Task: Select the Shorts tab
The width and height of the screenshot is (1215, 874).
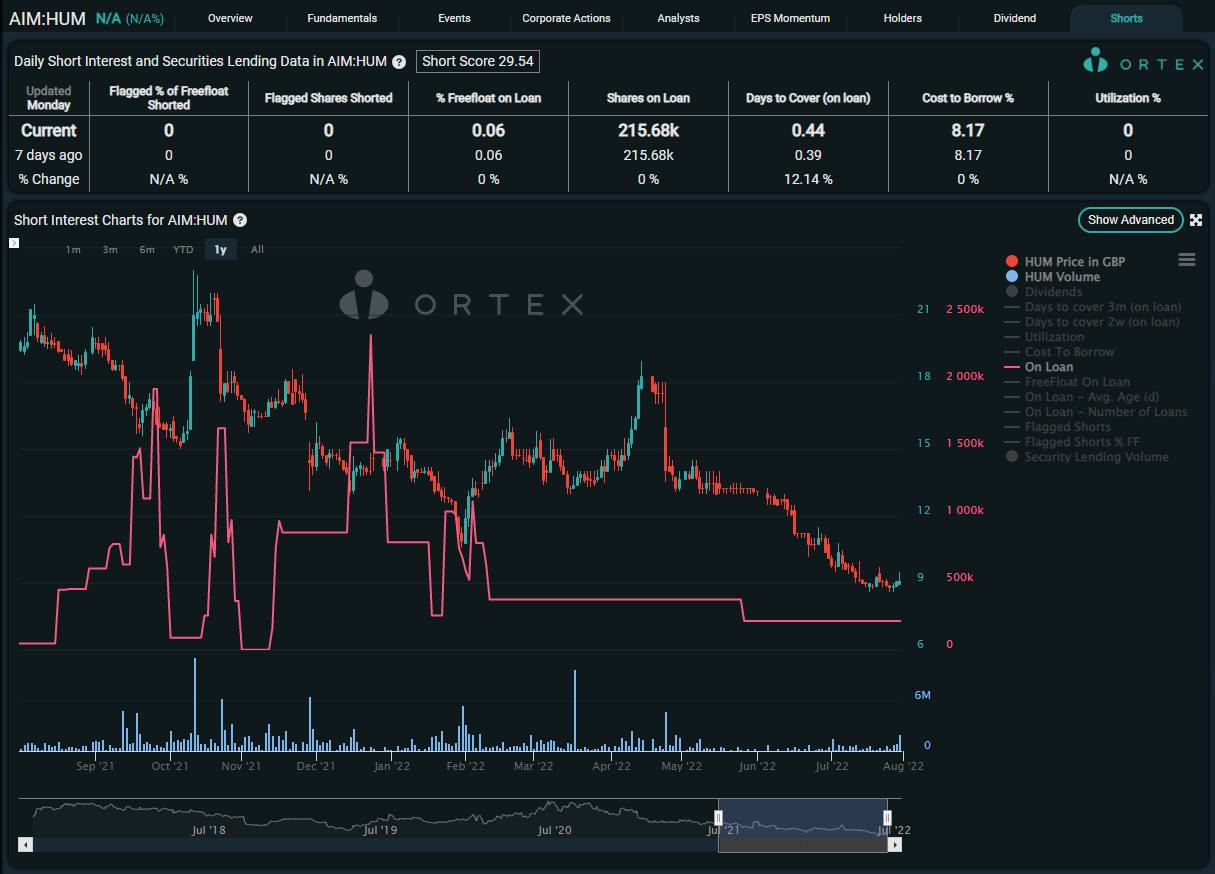Action: [1126, 18]
